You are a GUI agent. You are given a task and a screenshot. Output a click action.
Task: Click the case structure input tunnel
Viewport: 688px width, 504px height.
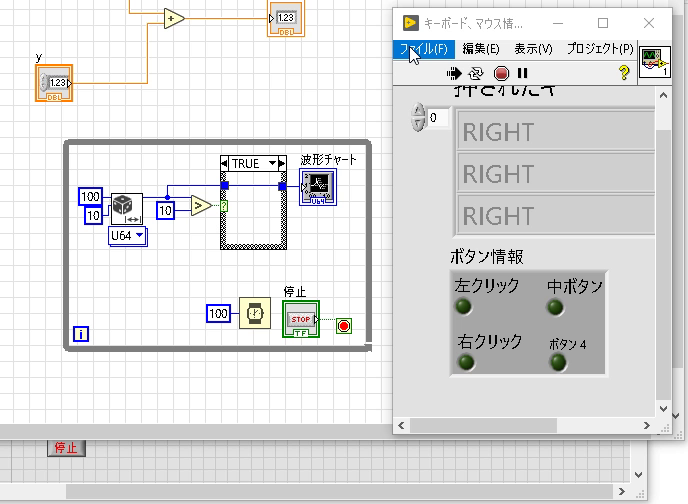(x=225, y=186)
